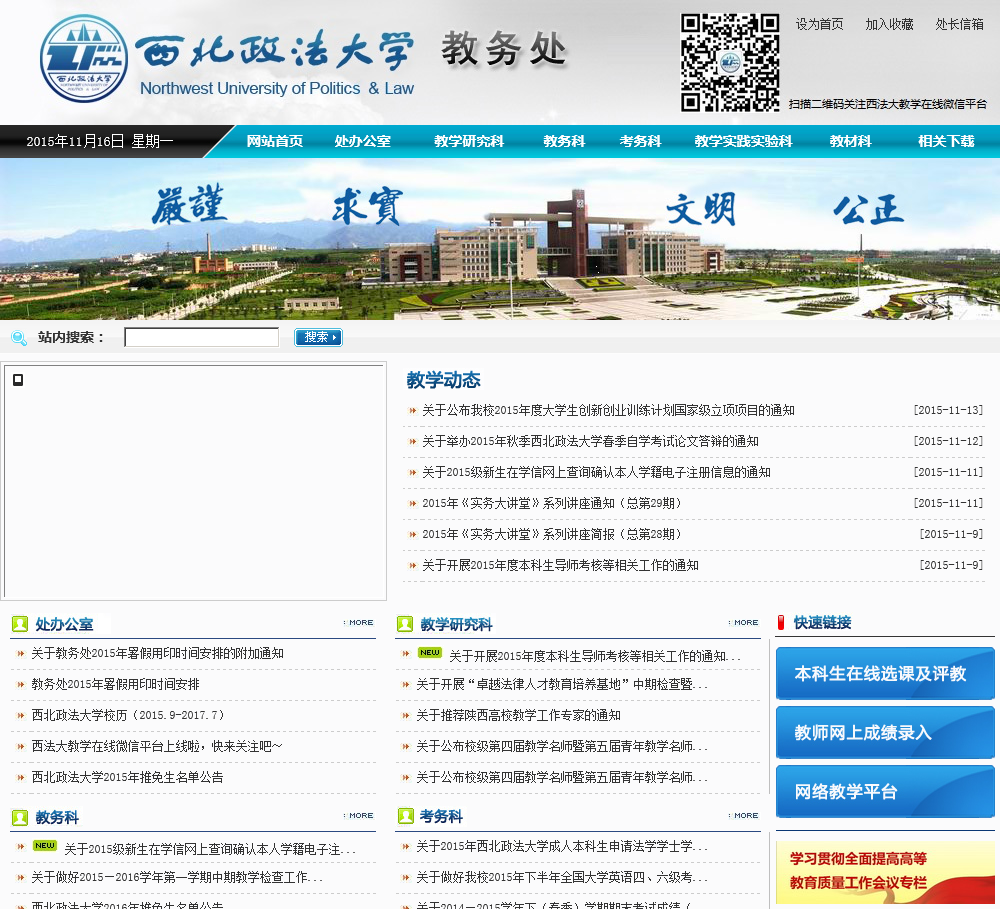Viewport: 1000px width, 909px height.
Task: Open 本科生在线选课及评教 quick link
Action: coord(885,674)
